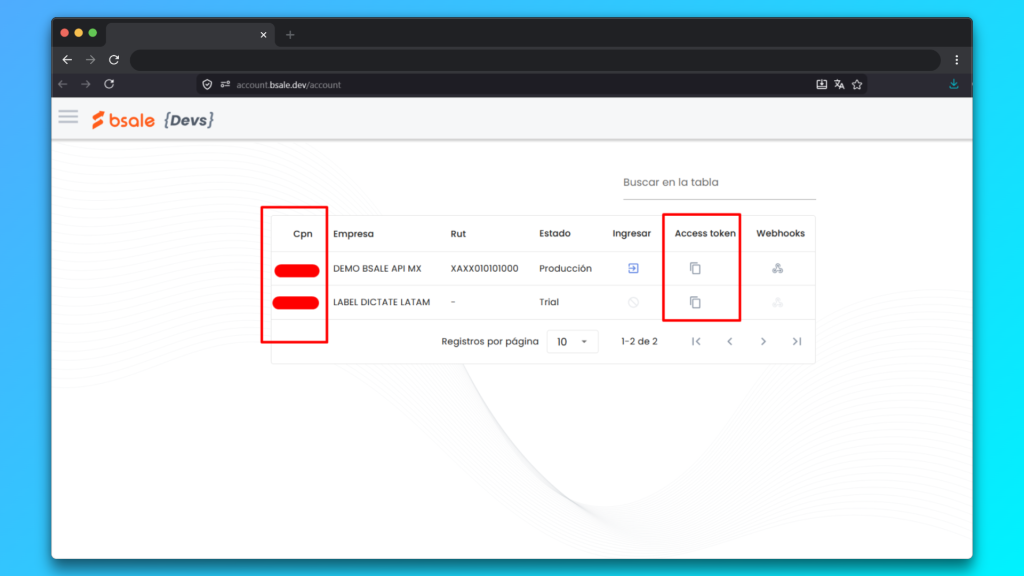The height and width of the screenshot is (576, 1024).
Task: Copy access token for DEMO BSALE API MX
Action: [695, 268]
